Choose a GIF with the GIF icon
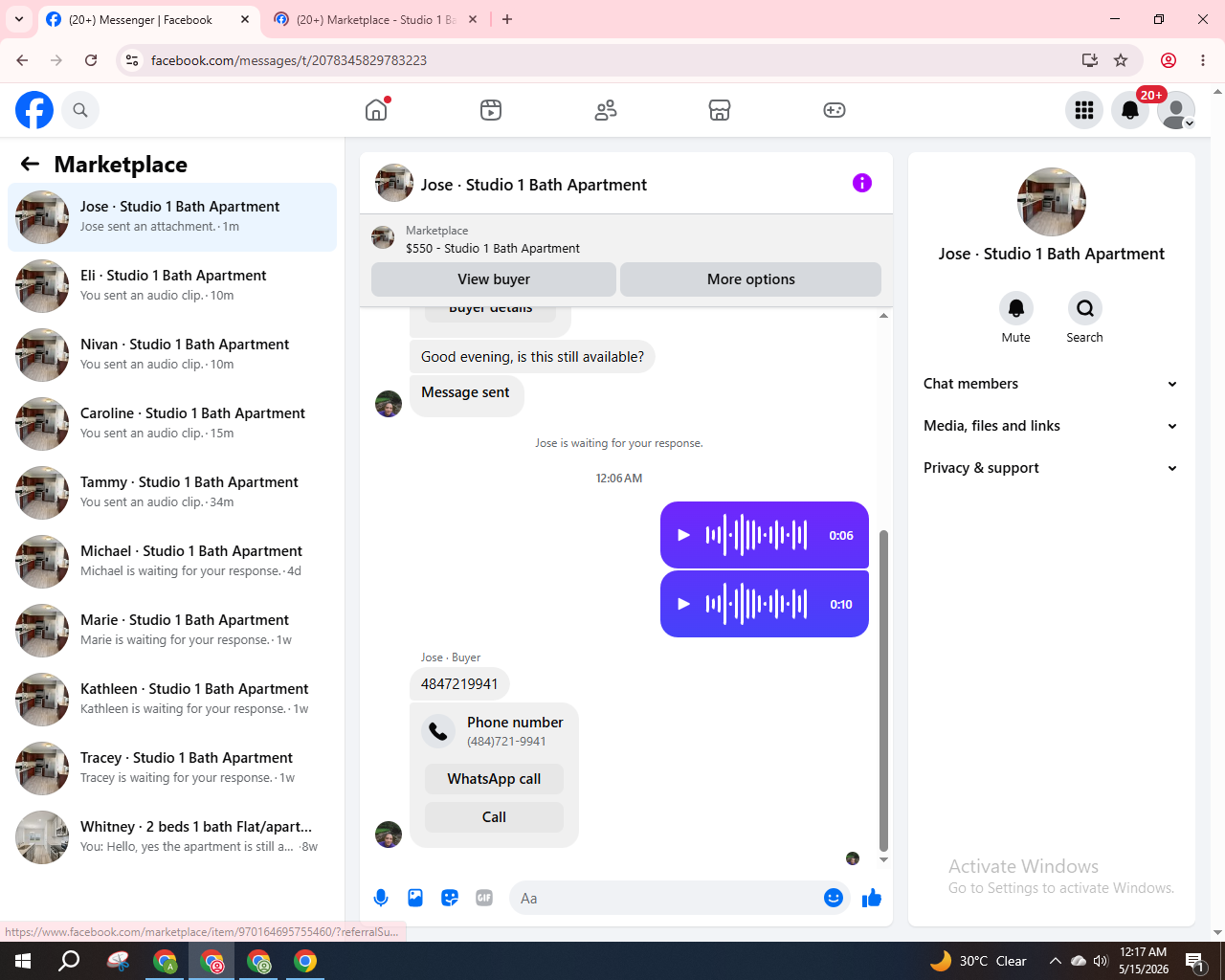The height and width of the screenshot is (980, 1225). pyautogui.click(x=484, y=898)
